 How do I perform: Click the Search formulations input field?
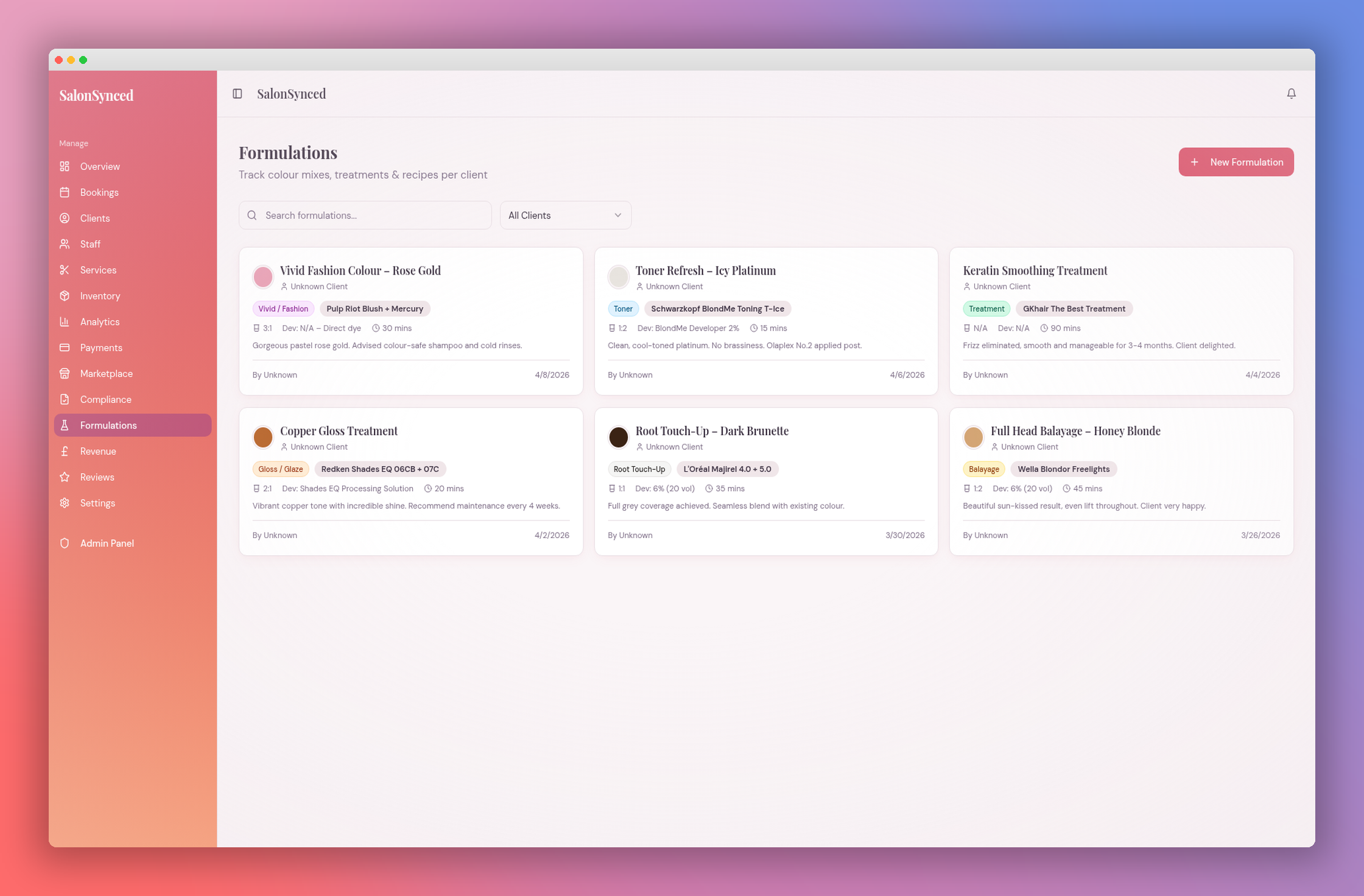pyautogui.click(x=365, y=215)
